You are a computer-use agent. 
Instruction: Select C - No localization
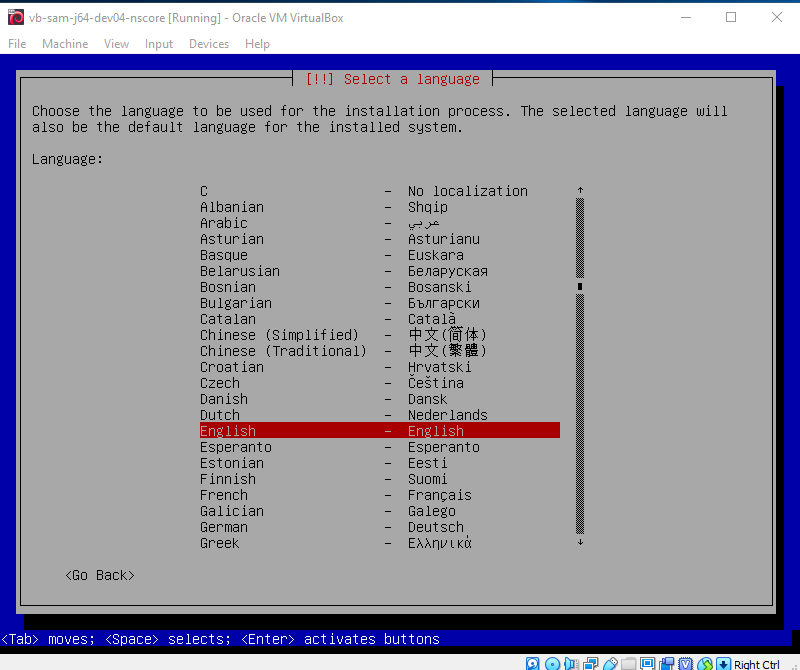(x=380, y=191)
